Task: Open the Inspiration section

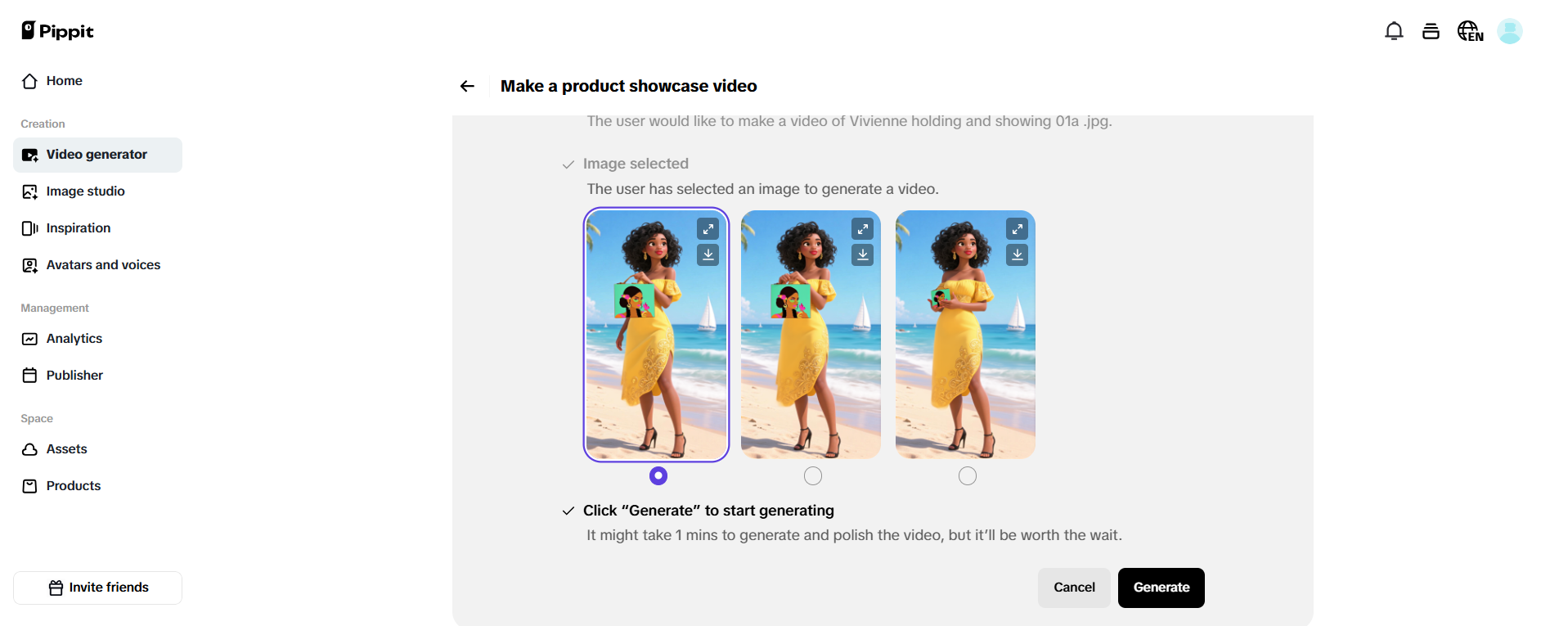Action: tap(78, 227)
